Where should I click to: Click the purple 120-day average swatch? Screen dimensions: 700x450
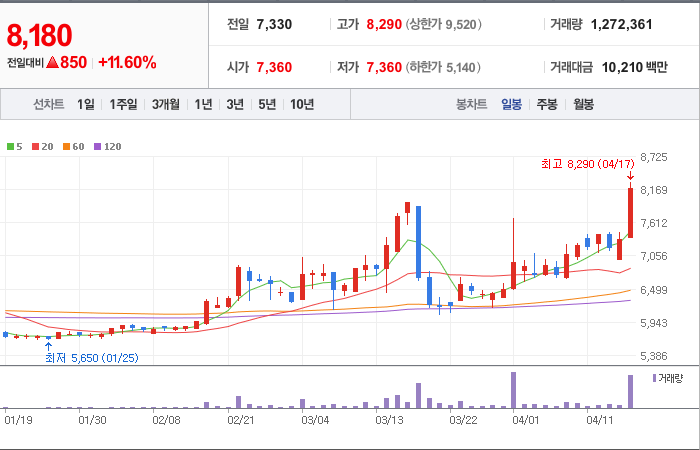coord(98,146)
